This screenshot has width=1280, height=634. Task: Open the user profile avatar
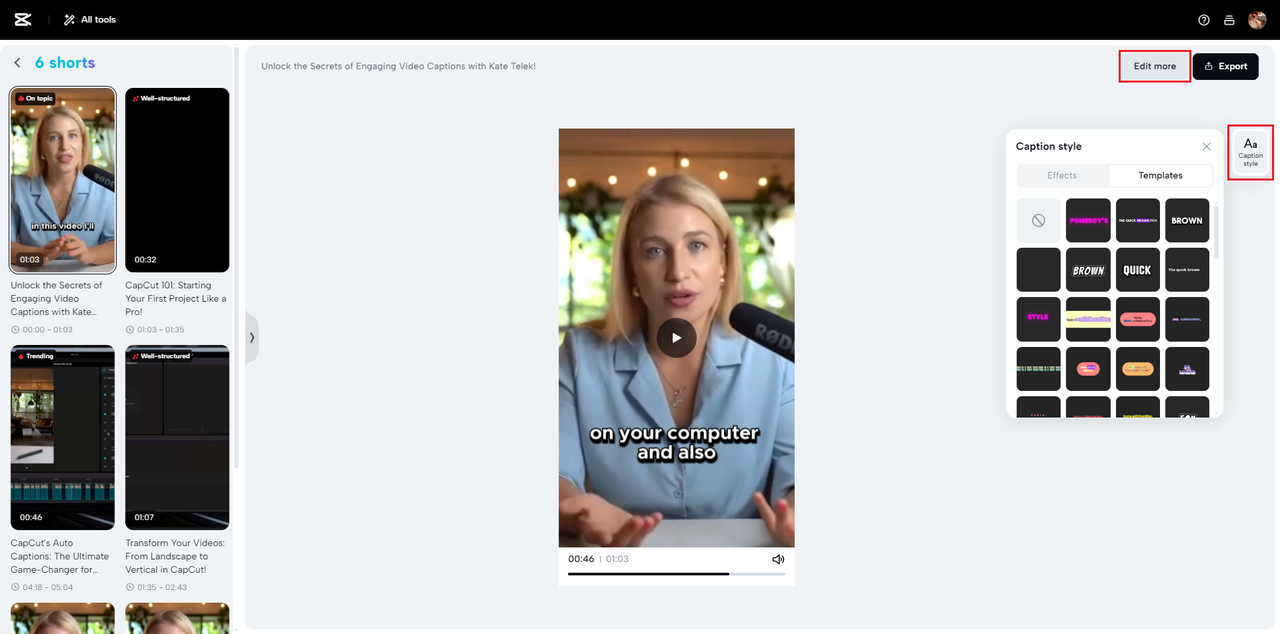(x=1257, y=20)
